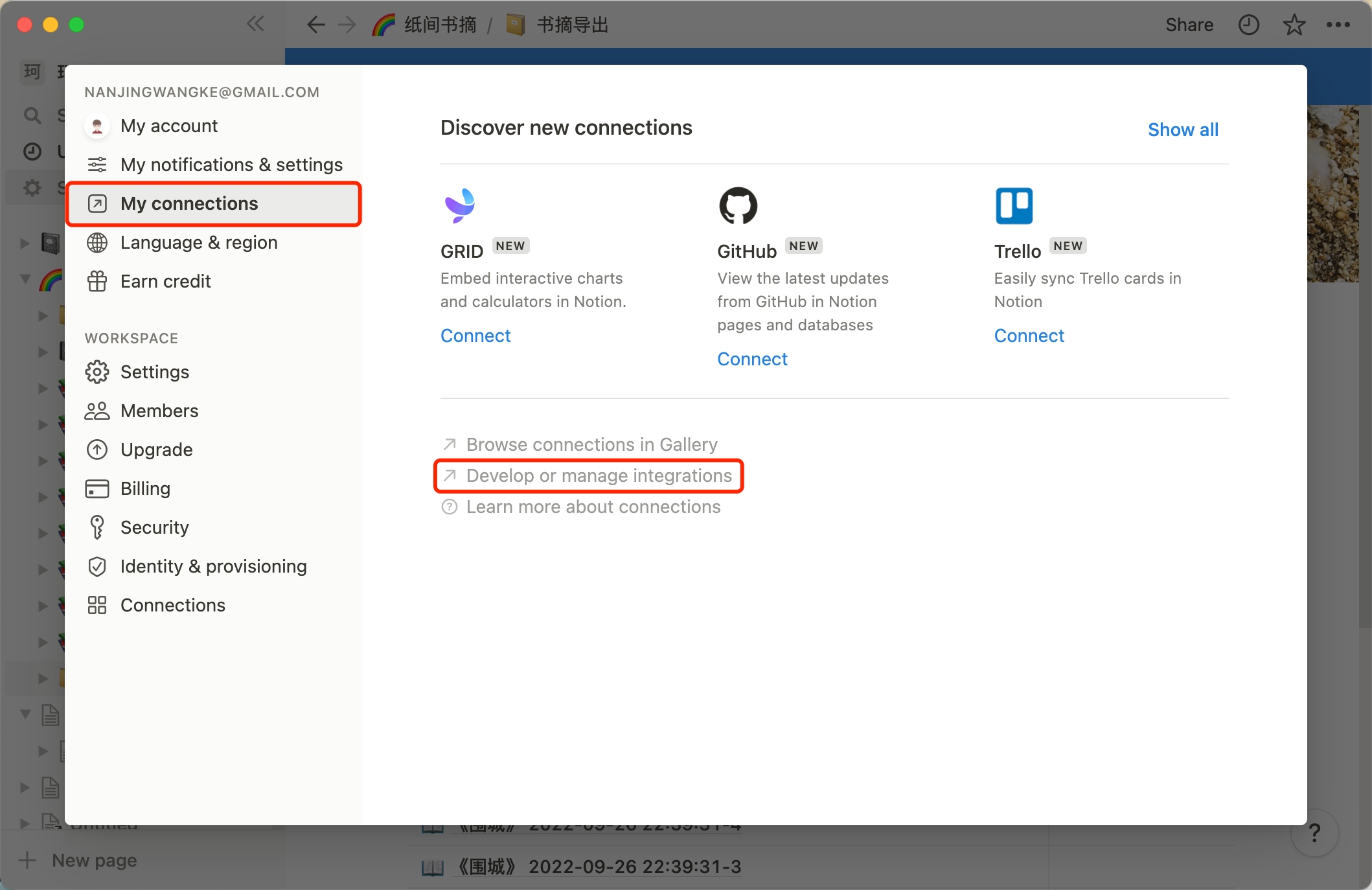Collapse sidebar with double chevron icon
Image resolution: width=1372 pixels, height=890 pixels.
coord(255,25)
